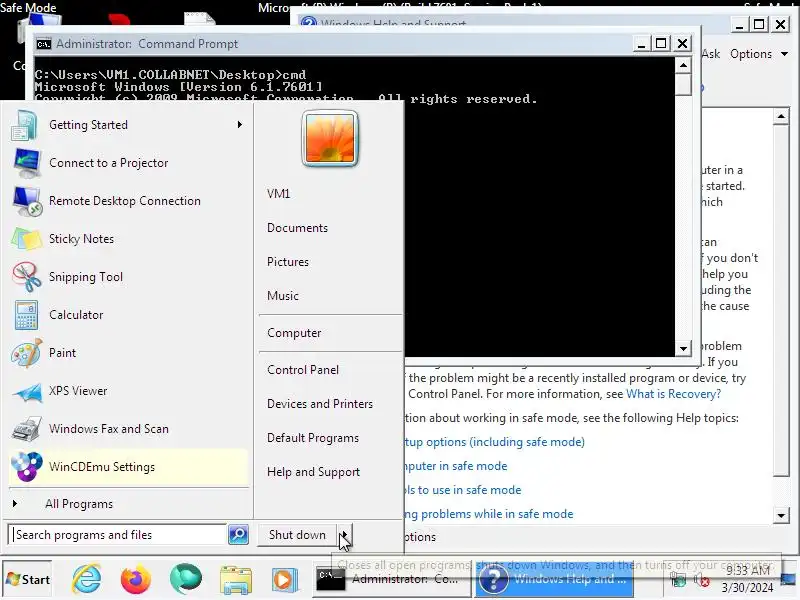Open Music from Start menu

click(283, 296)
